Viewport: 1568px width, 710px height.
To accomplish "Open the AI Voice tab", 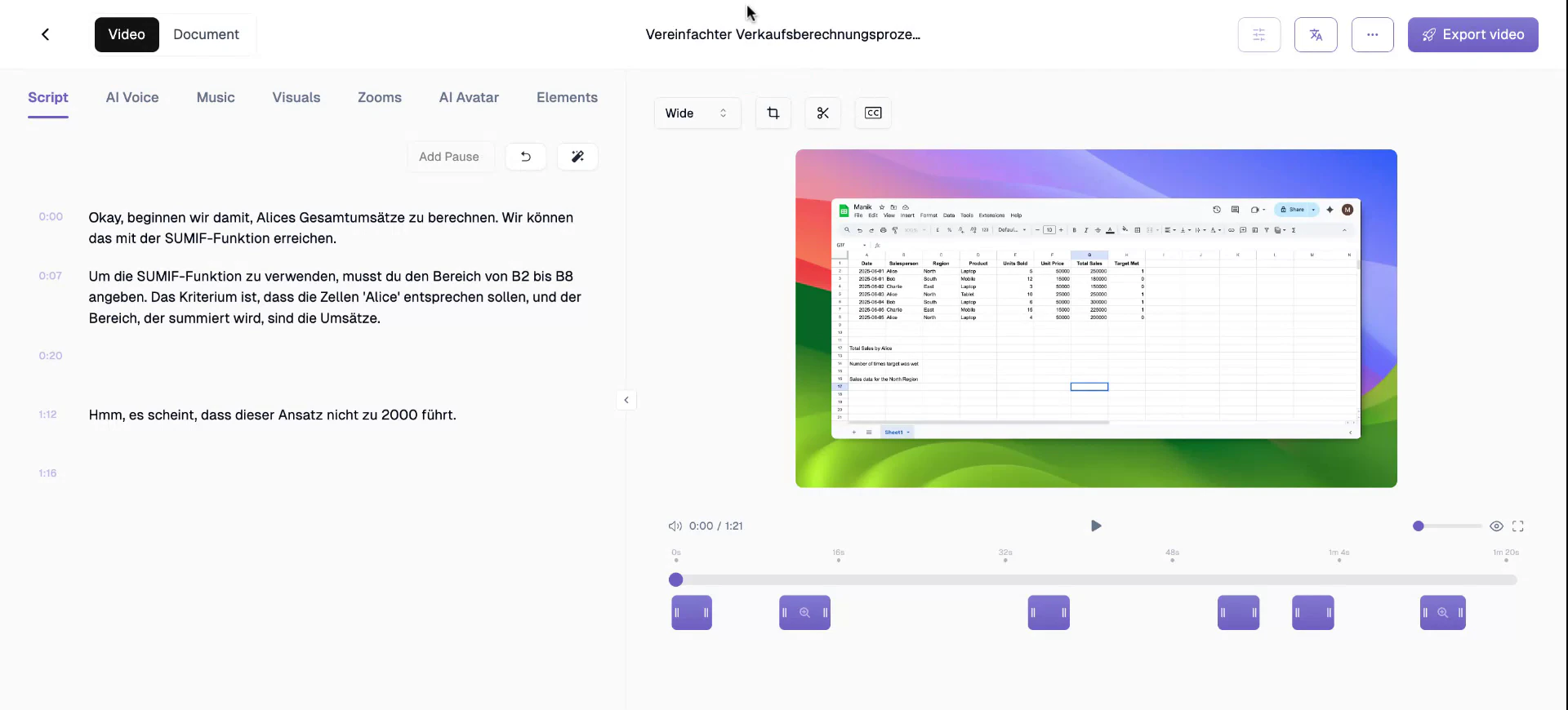I will [x=132, y=98].
